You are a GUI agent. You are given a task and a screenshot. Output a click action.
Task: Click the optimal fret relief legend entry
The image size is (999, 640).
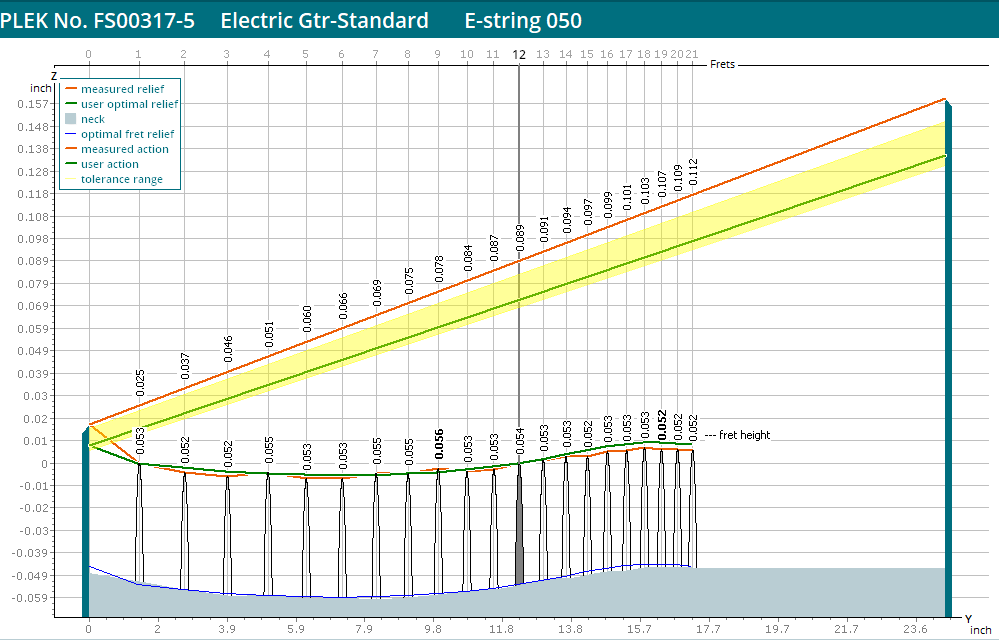point(127,134)
